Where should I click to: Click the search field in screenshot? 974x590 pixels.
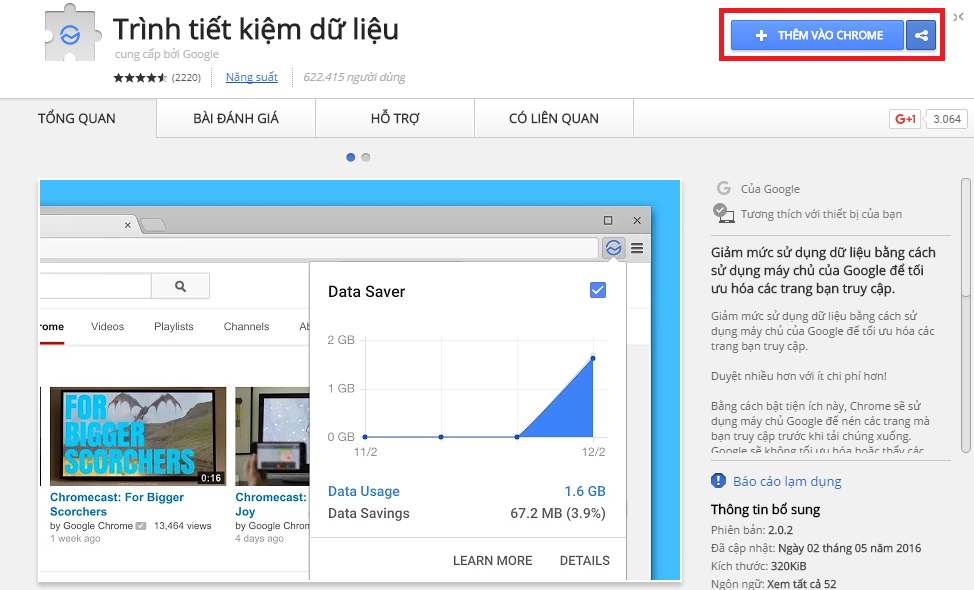95,286
